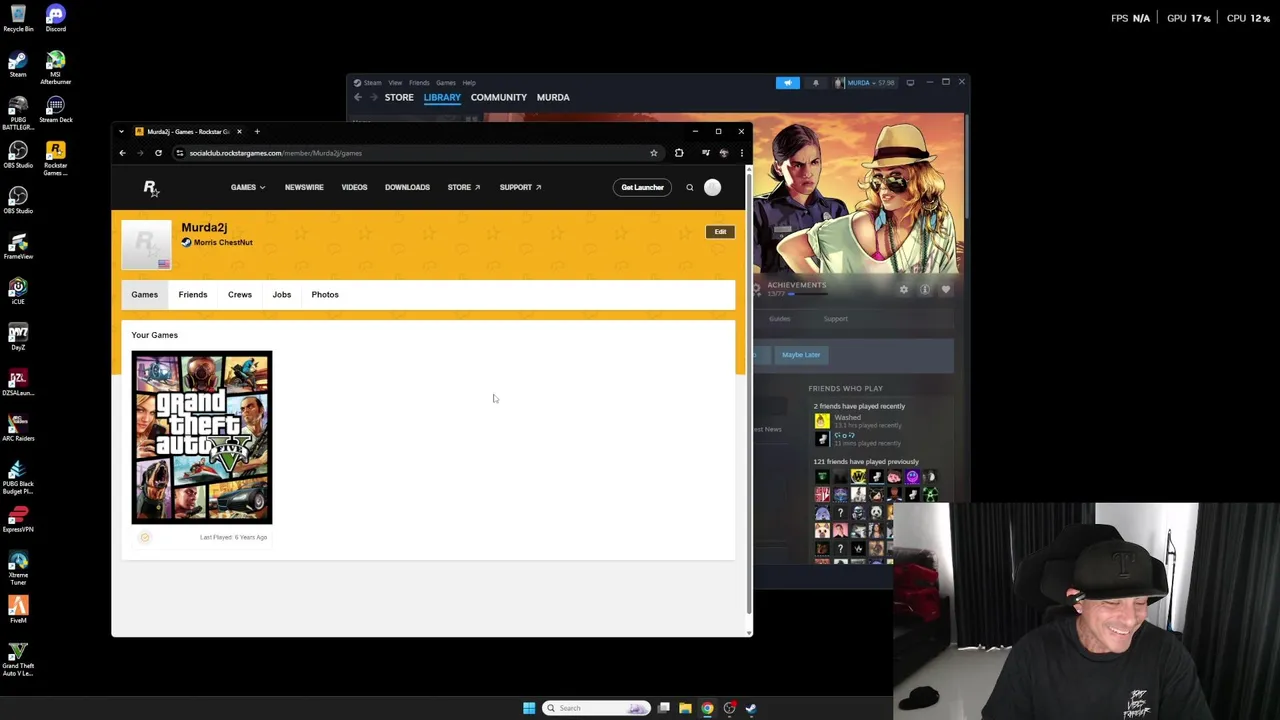Open the Steam desktop shortcut
Image resolution: width=1280 pixels, height=720 pixels.
pos(18,65)
